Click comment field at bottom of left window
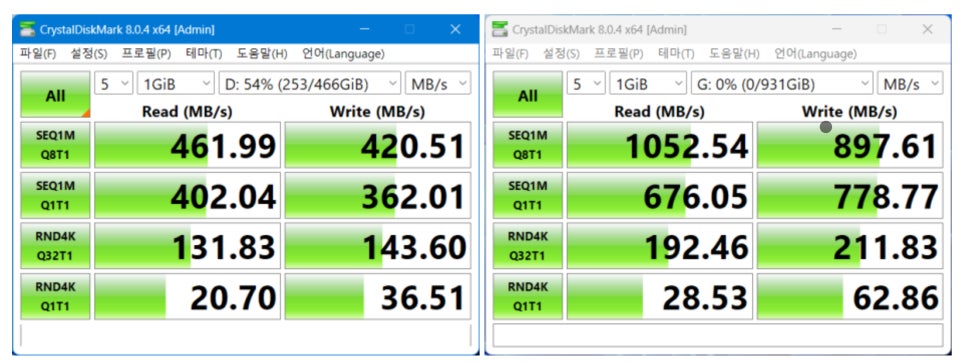966x362 pixels. pos(246,335)
